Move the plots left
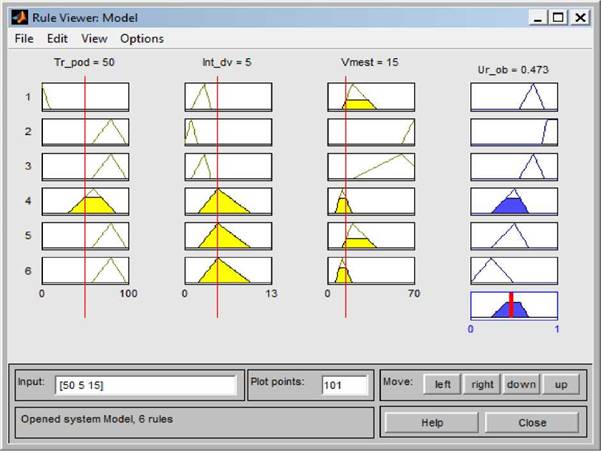 coord(443,384)
